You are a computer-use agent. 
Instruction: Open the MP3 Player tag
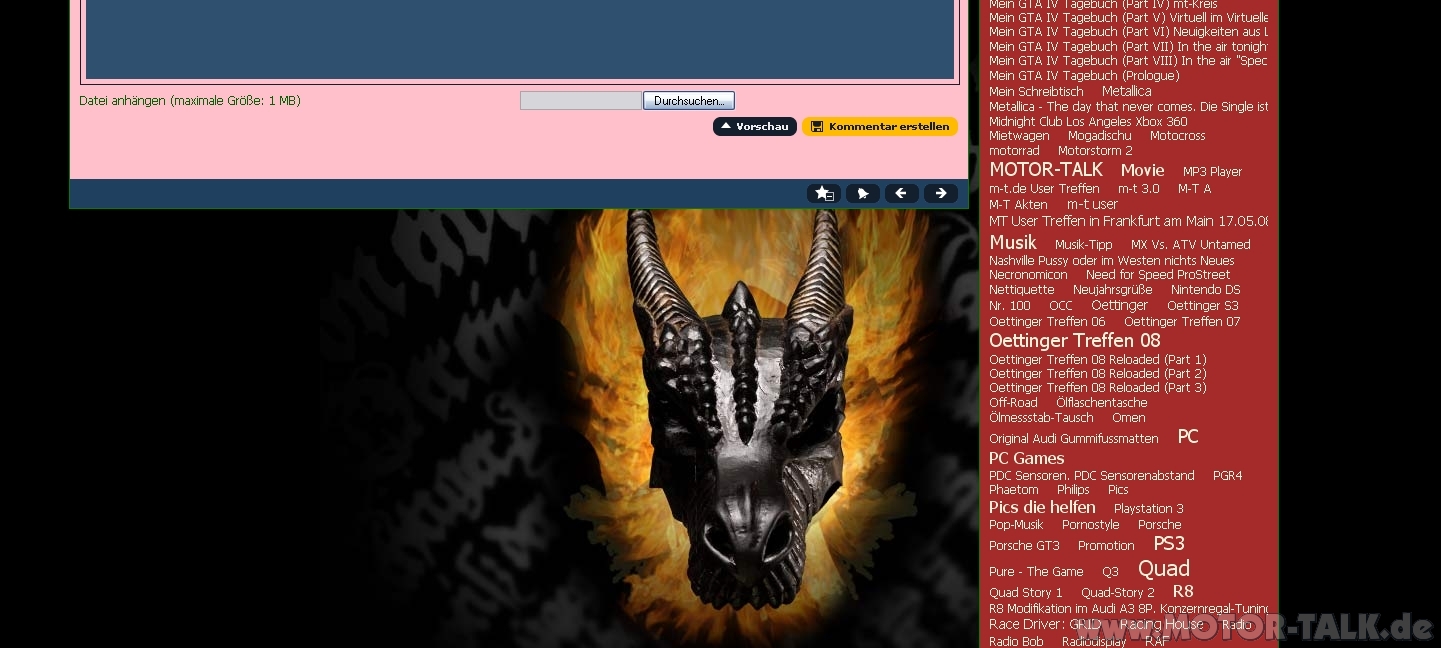tap(1212, 172)
